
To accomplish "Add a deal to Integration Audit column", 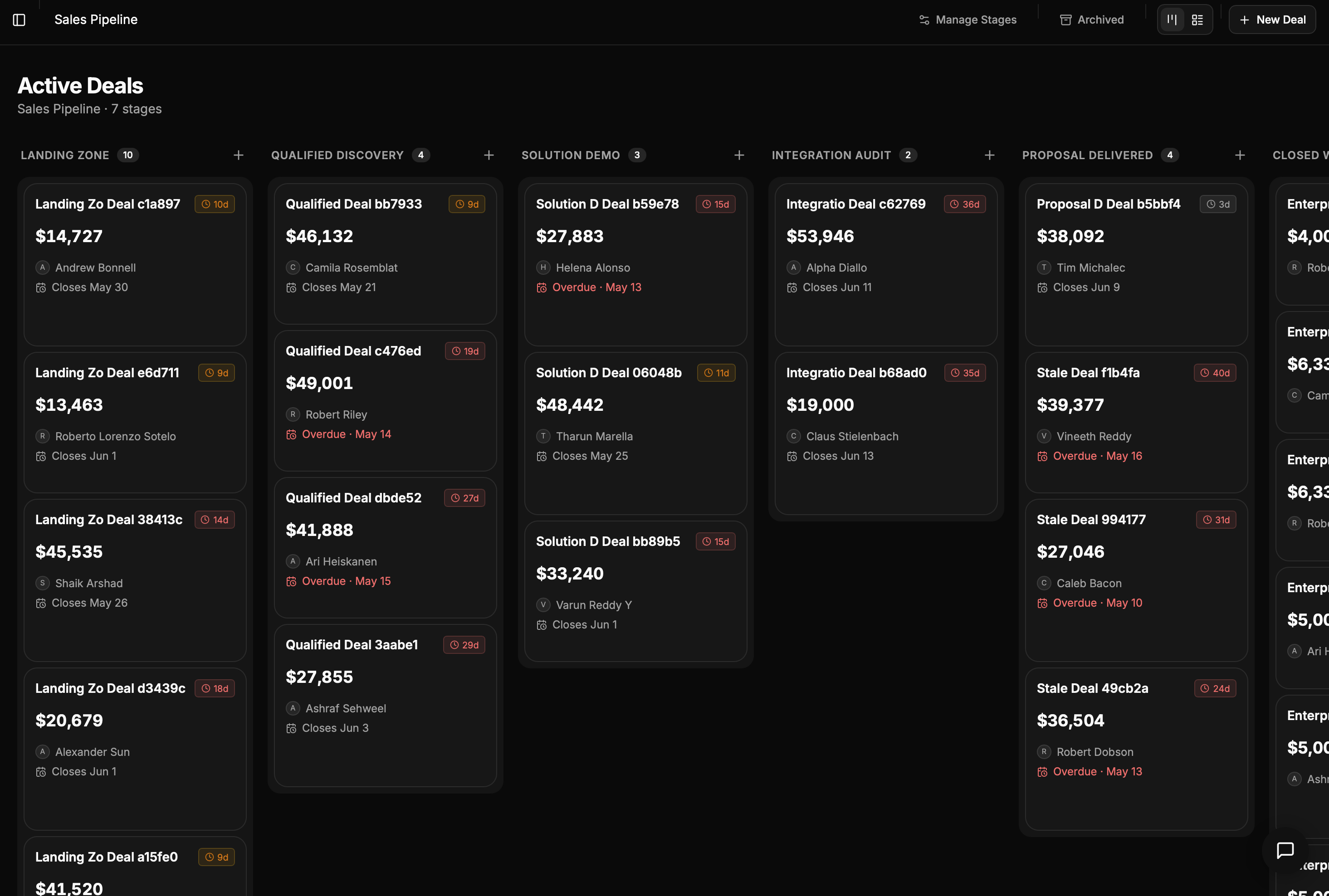I will (x=989, y=156).
